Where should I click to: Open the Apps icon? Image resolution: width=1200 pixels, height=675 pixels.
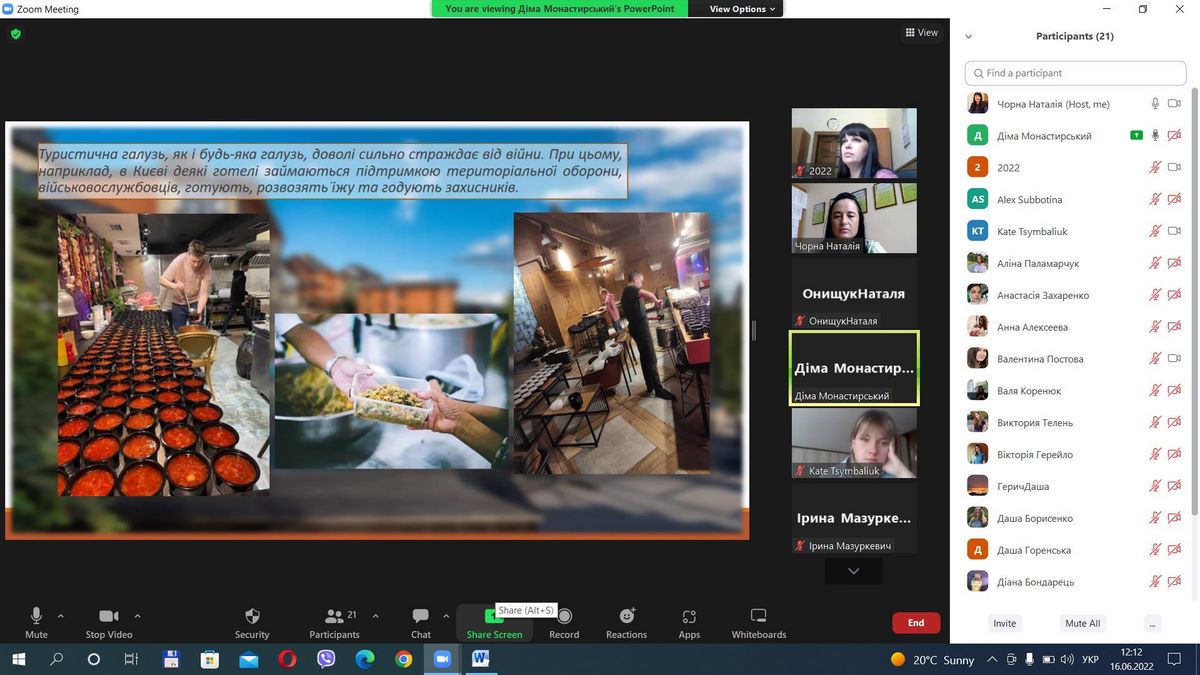689,617
